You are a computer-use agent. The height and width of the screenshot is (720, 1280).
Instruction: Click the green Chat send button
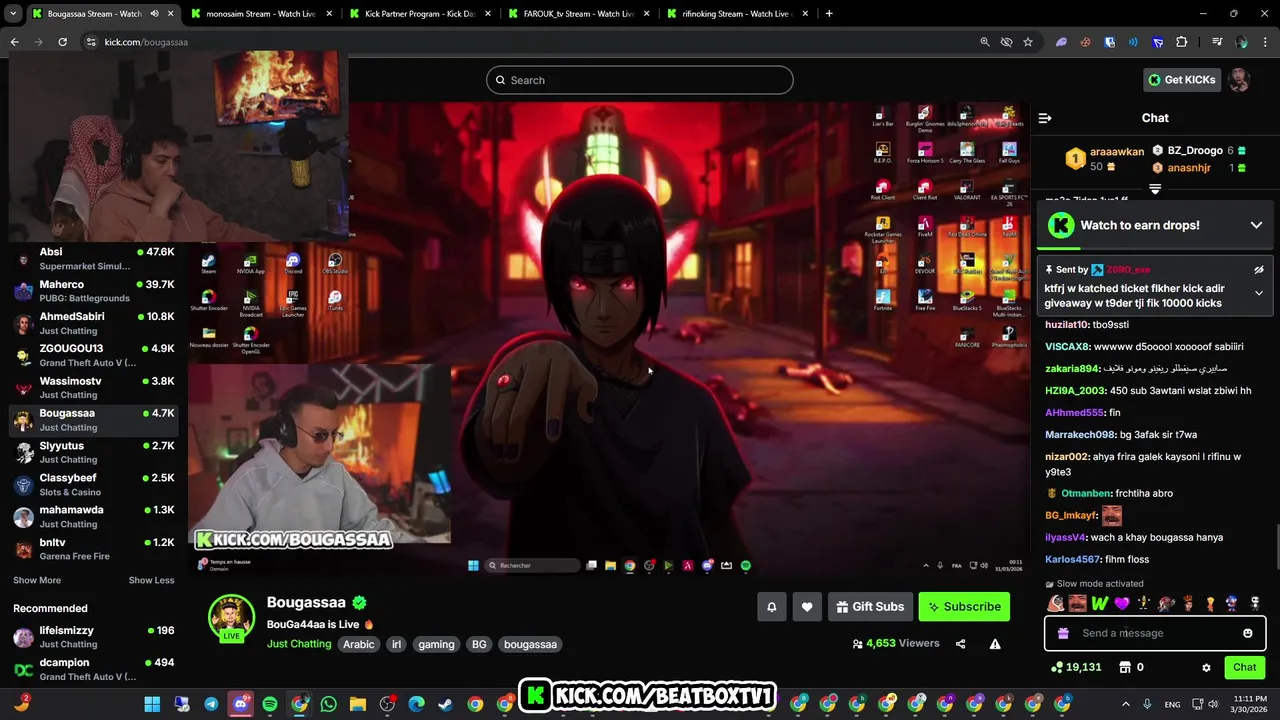point(1245,667)
